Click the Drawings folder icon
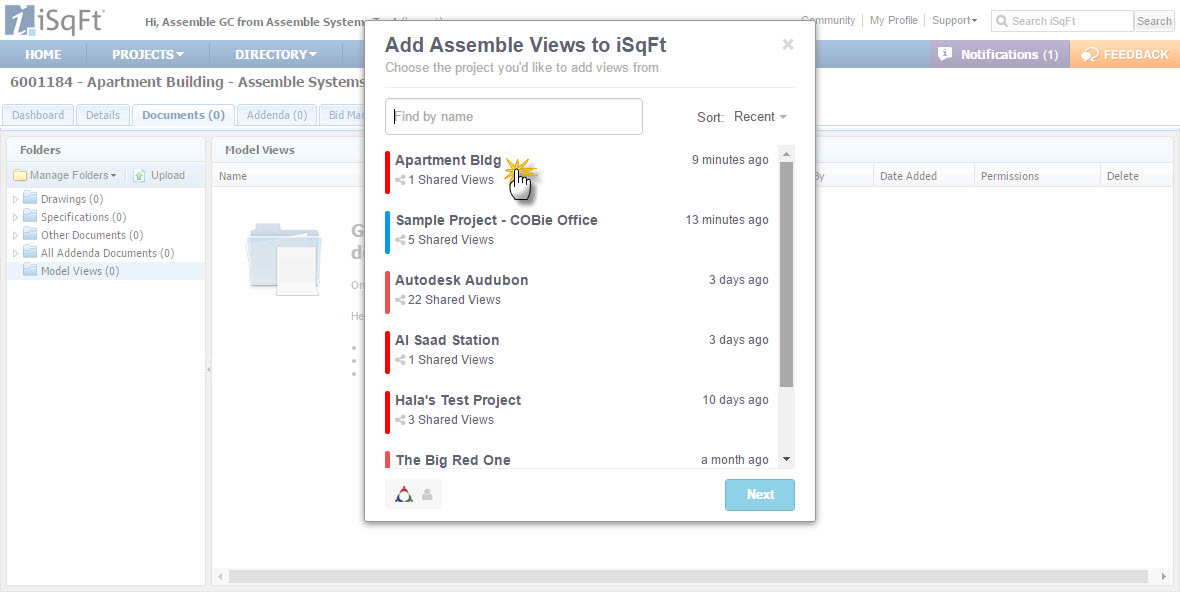 coord(30,199)
